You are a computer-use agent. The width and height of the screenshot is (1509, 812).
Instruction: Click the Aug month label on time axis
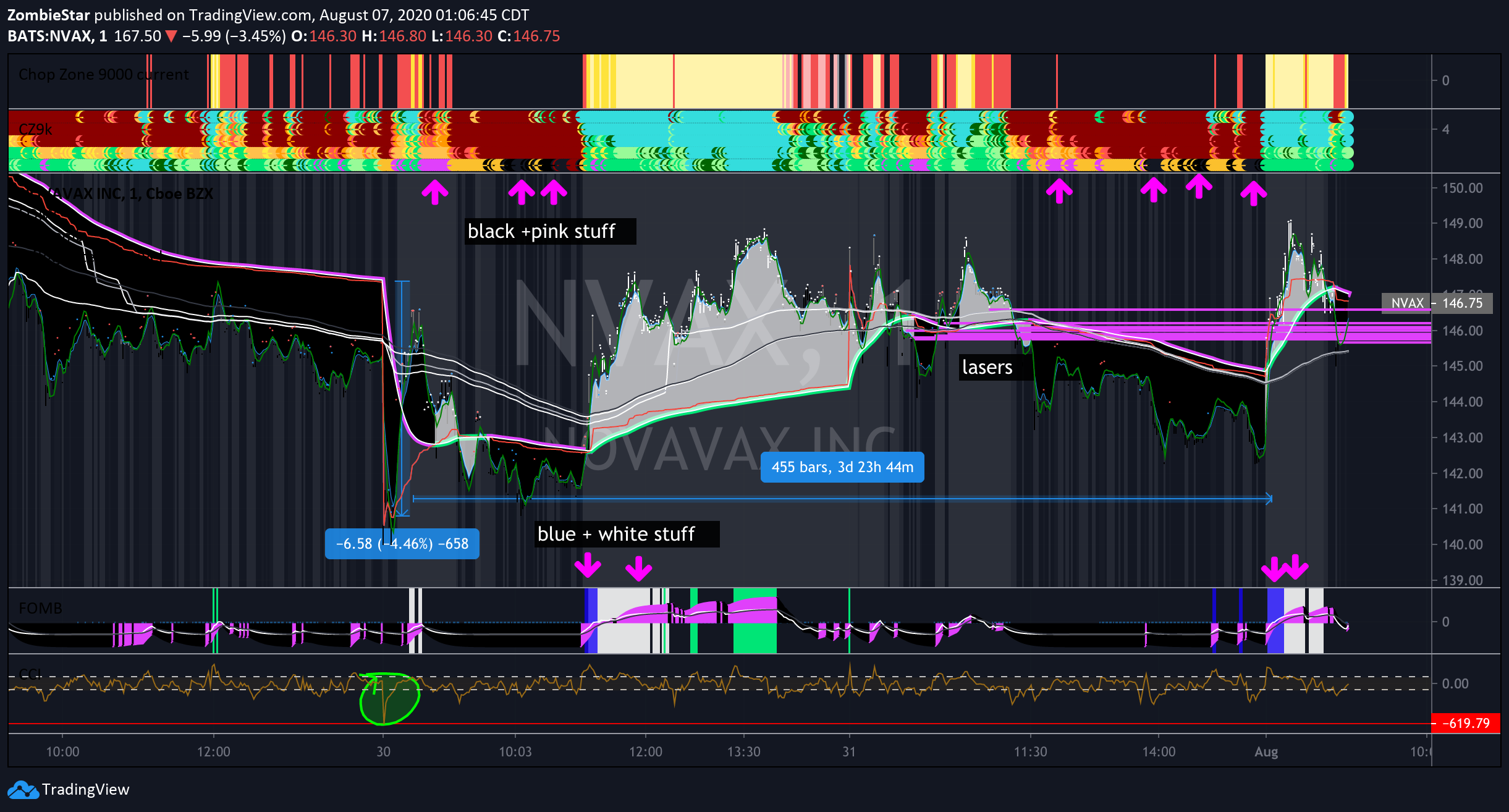(1266, 752)
